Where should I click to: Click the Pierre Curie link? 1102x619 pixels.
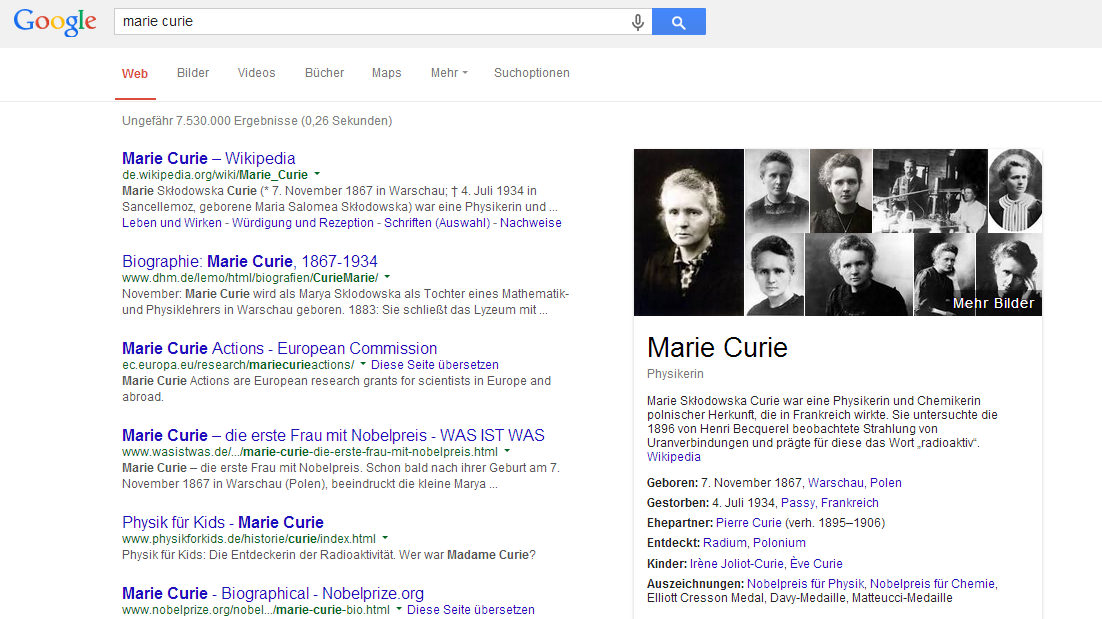coord(748,523)
